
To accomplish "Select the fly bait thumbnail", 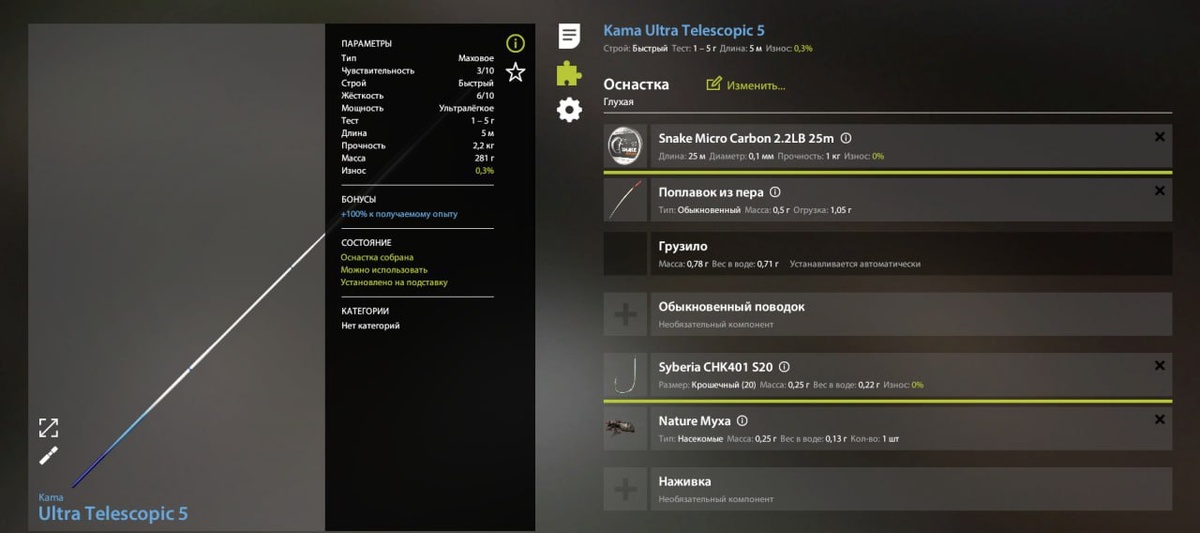I will click(x=625, y=429).
